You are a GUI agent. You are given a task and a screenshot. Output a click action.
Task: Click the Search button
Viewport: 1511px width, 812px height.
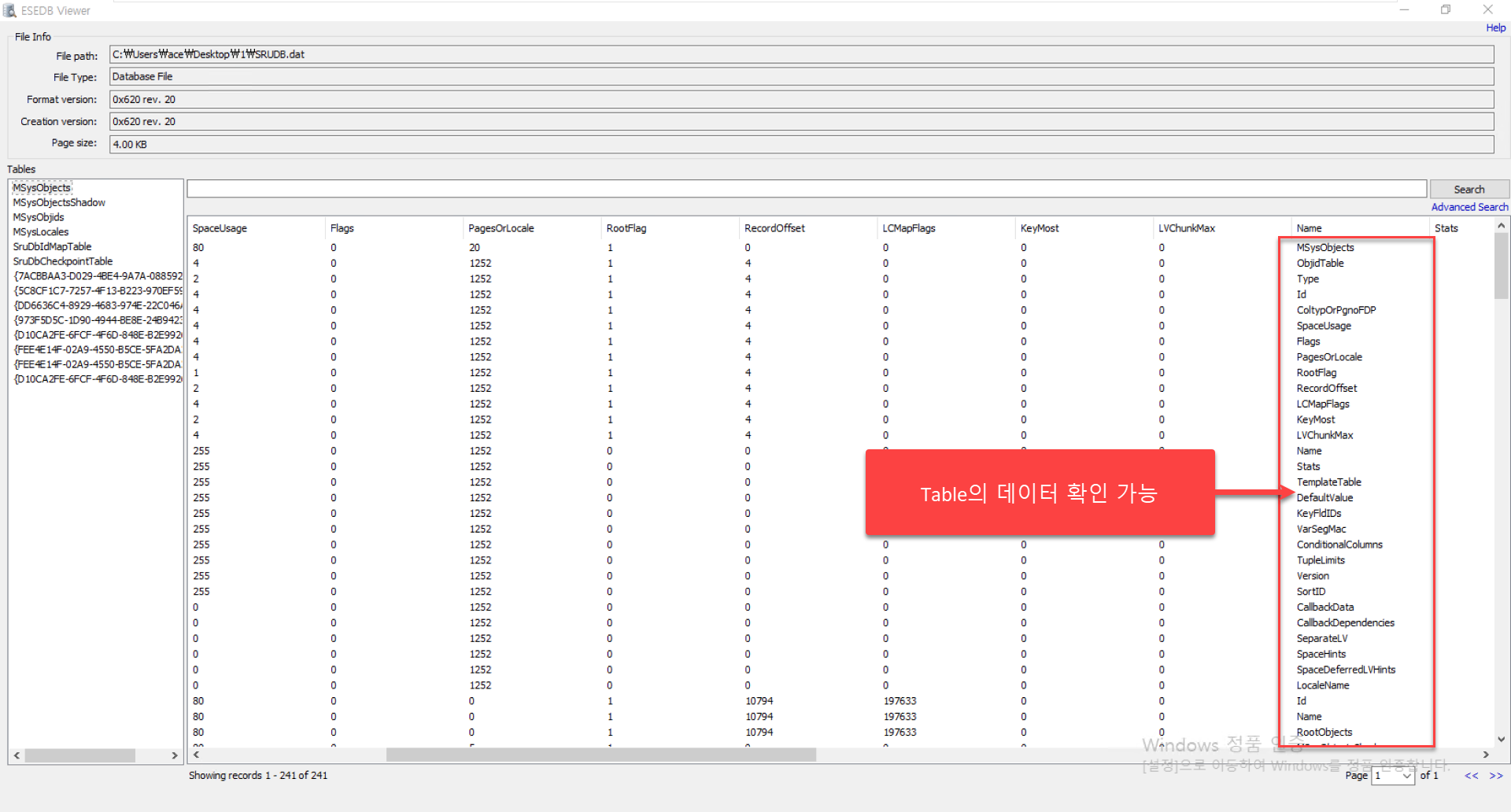(x=1469, y=190)
